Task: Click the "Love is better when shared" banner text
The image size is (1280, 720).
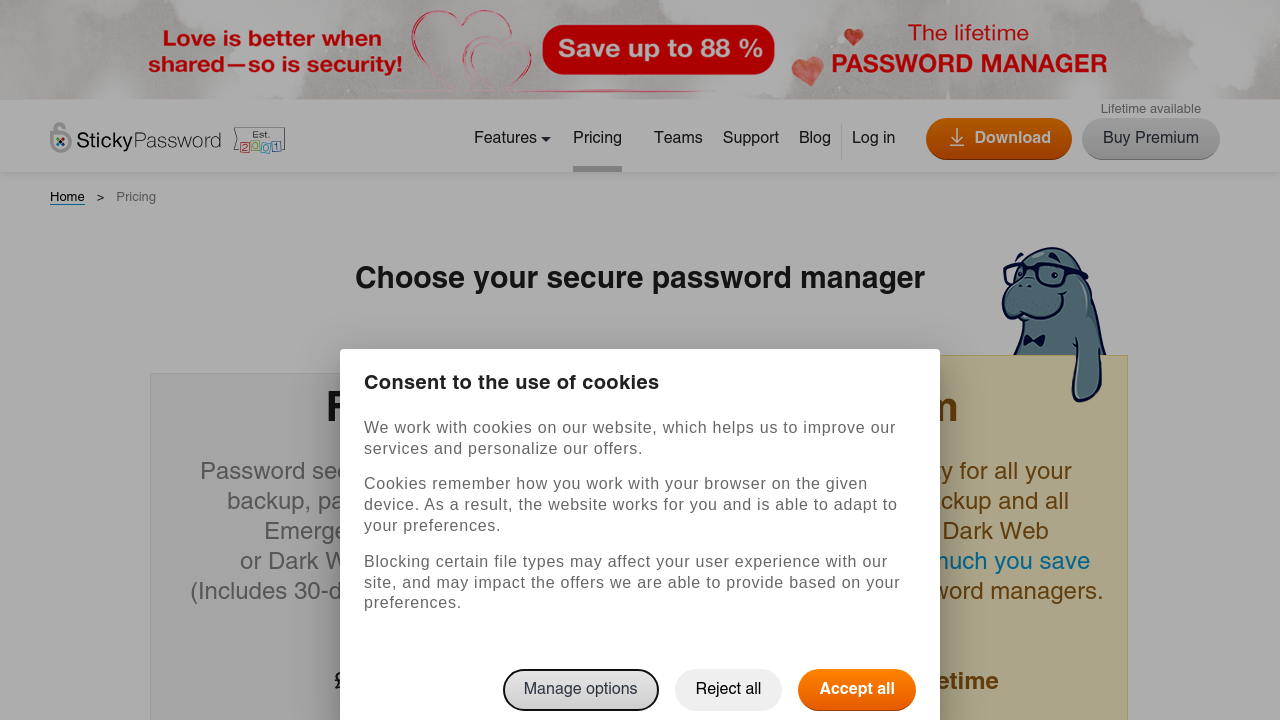Action: coord(275,52)
